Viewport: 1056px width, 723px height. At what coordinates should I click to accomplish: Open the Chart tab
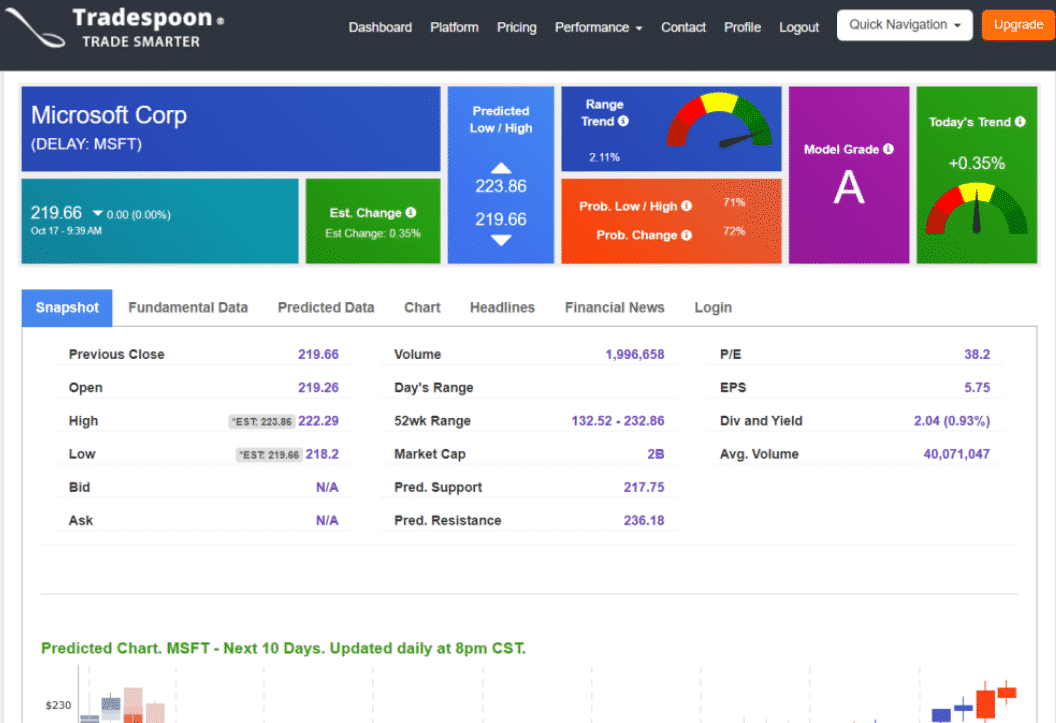pyautogui.click(x=422, y=308)
